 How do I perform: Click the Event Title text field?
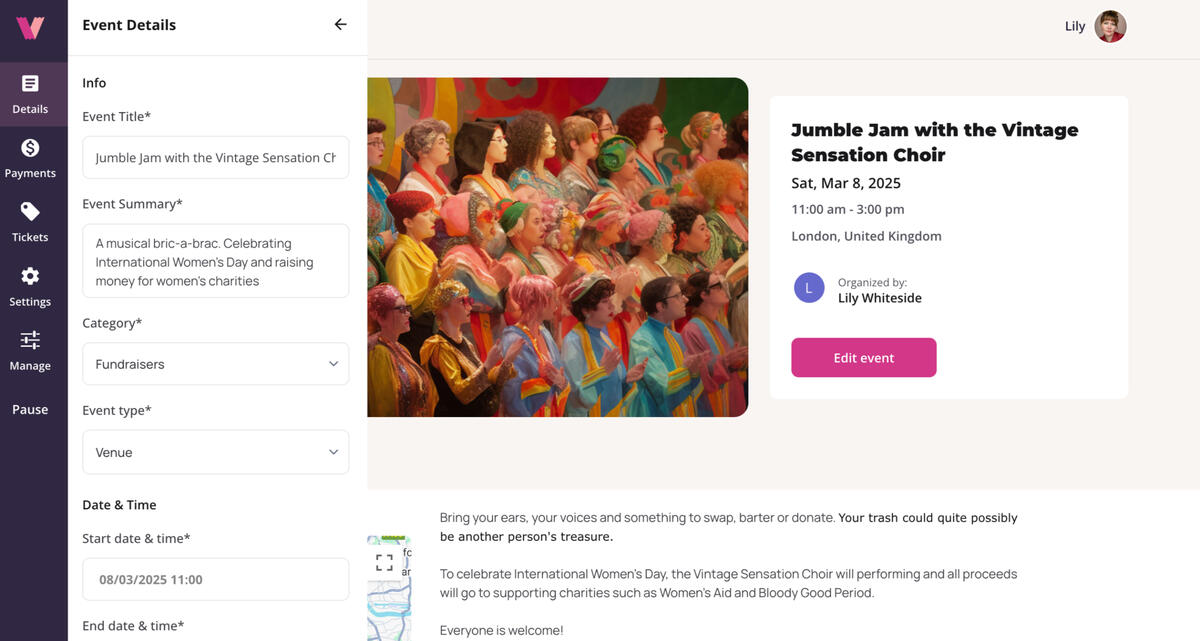tap(215, 158)
